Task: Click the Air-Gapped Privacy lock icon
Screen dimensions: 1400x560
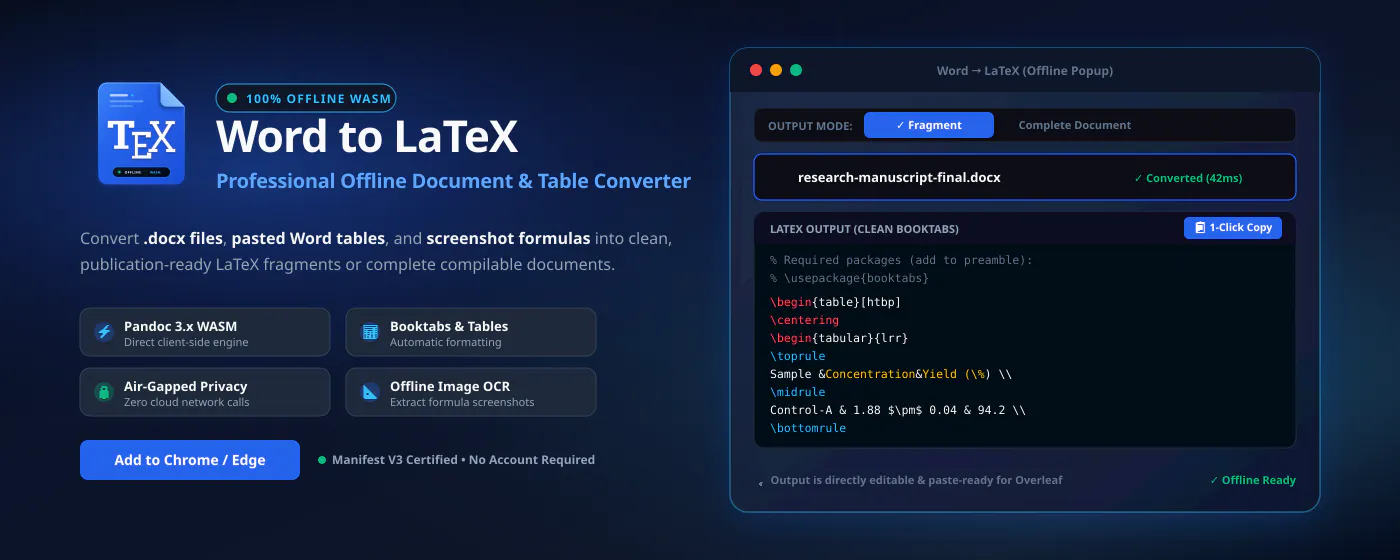Action: click(x=104, y=392)
